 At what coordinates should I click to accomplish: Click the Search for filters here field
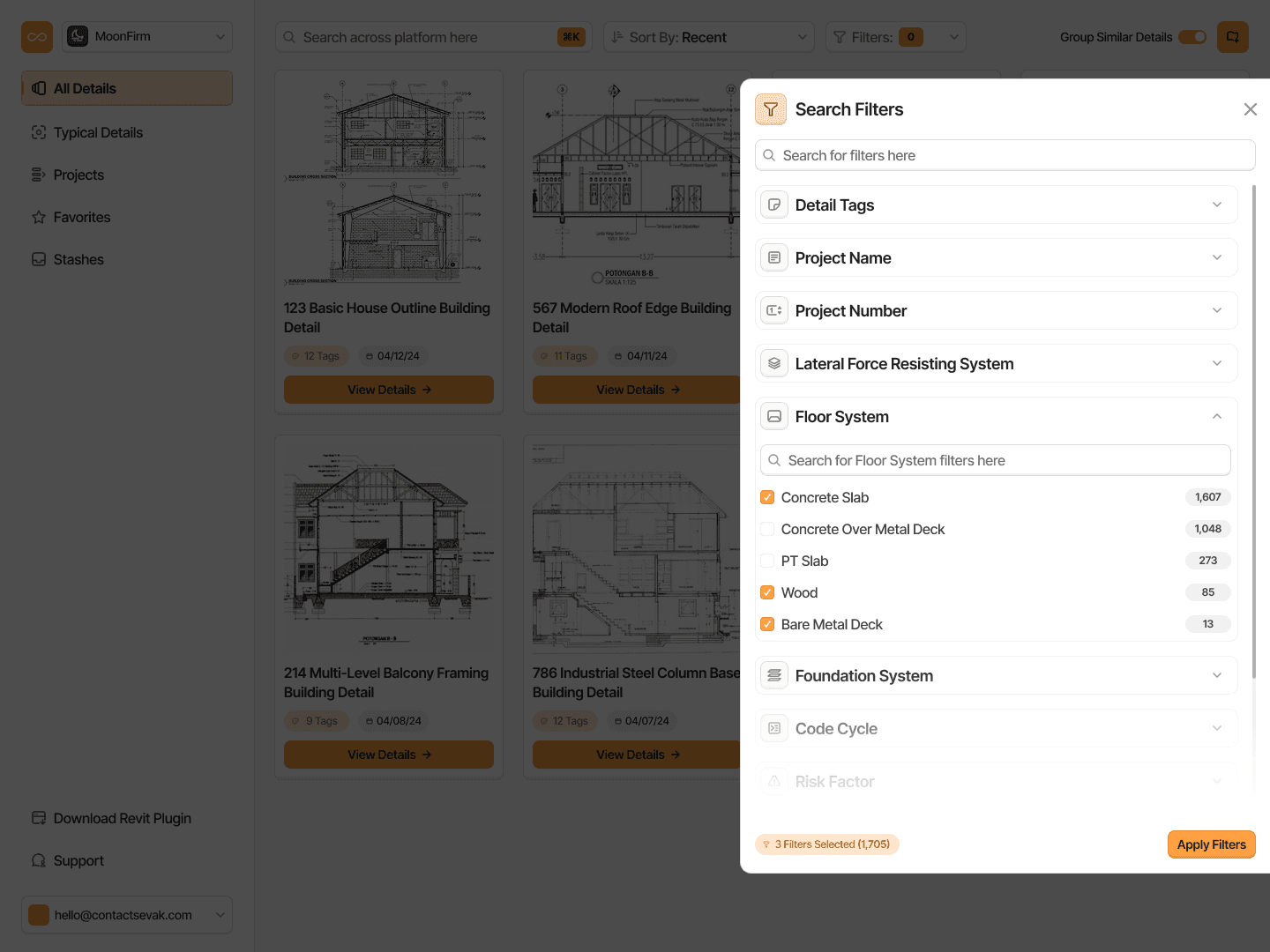[x=1005, y=155]
